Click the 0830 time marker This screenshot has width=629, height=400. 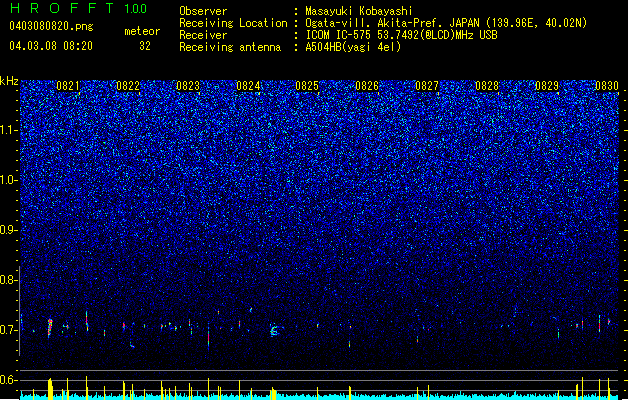click(606, 86)
